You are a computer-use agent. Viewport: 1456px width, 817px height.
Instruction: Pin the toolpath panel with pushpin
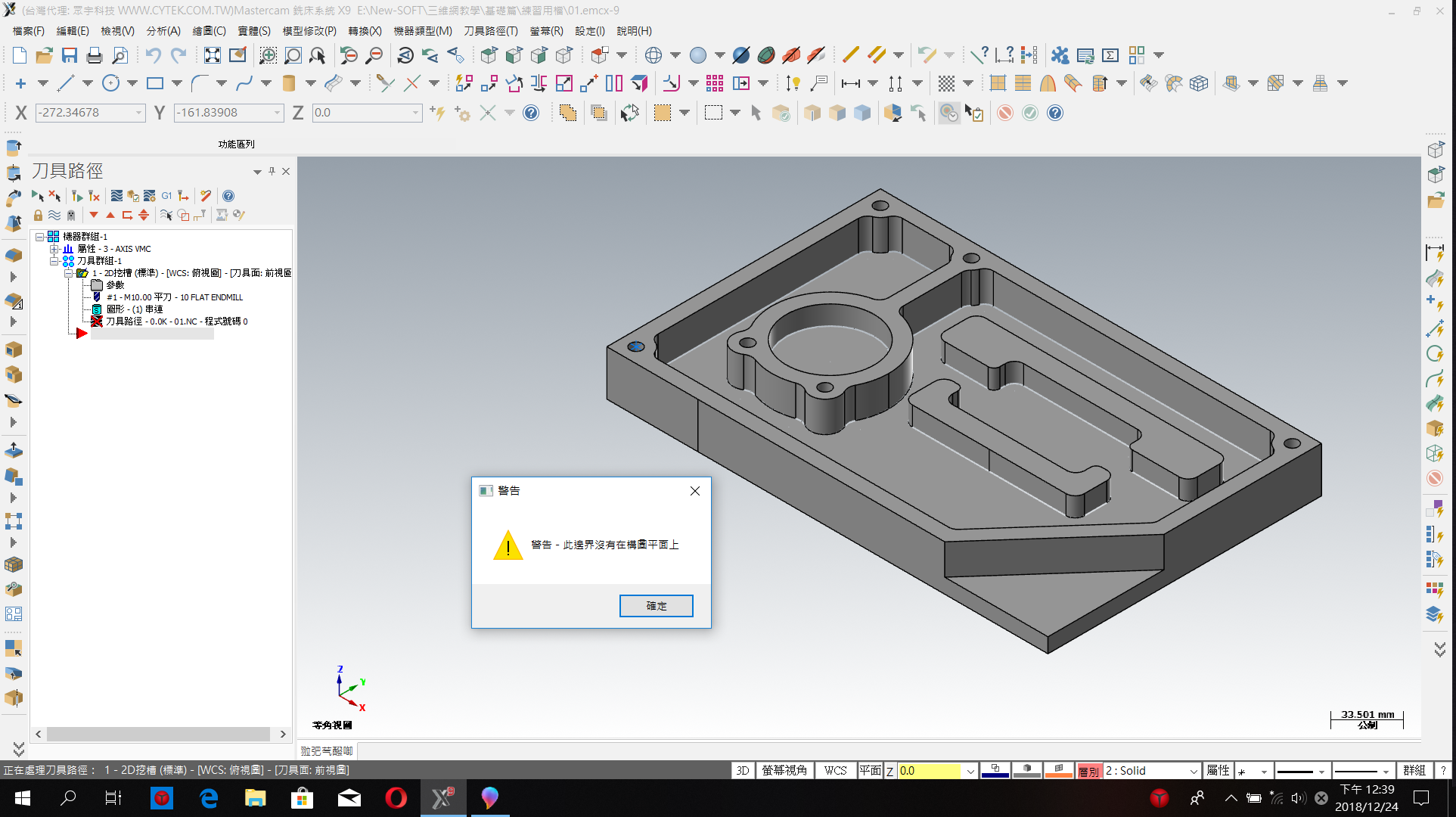pyautogui.click(x=272, y=172)
